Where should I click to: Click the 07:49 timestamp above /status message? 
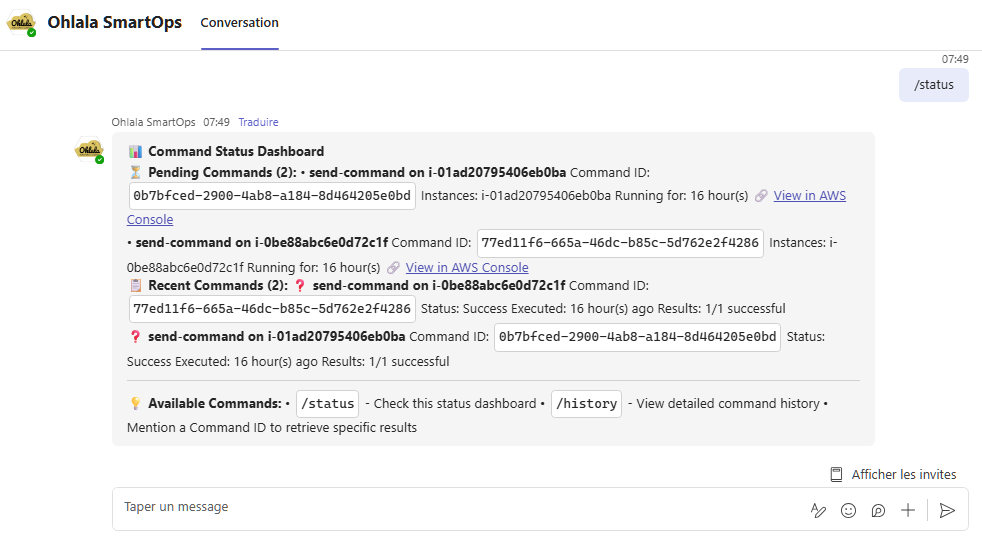[x=955, y=59]
